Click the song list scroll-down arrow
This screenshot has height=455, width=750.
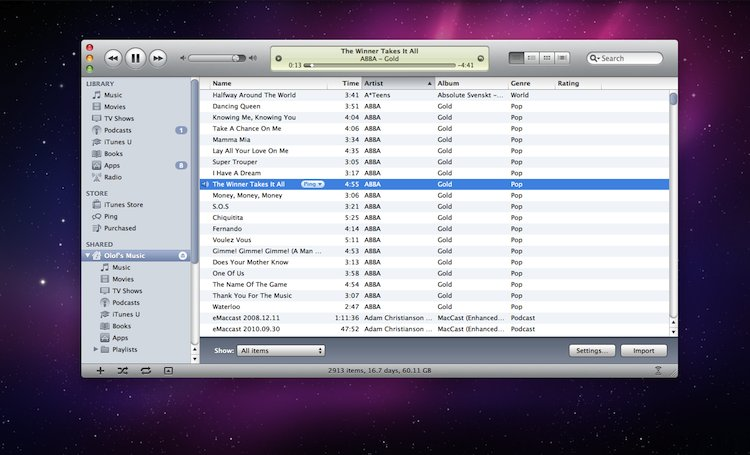pos(673,332)
